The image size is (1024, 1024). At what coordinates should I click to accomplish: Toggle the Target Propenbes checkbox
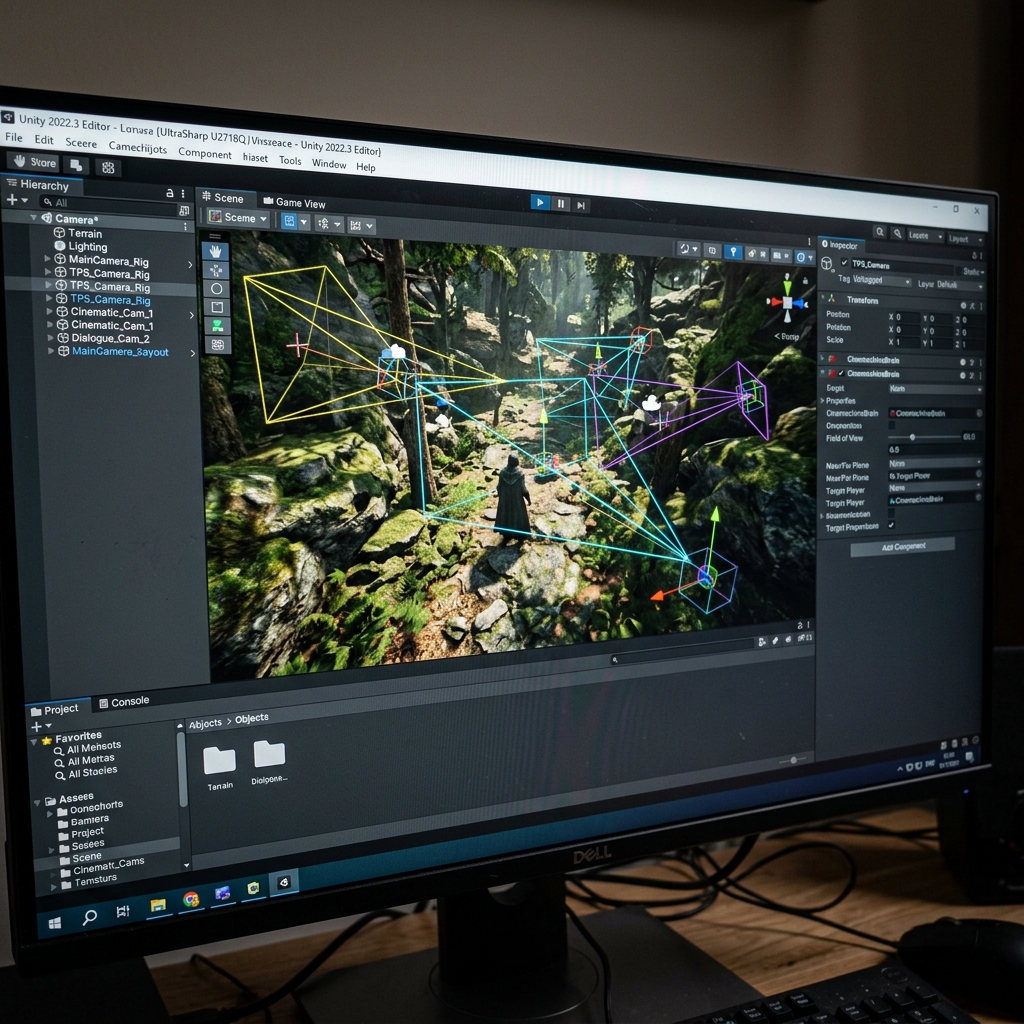891,525
